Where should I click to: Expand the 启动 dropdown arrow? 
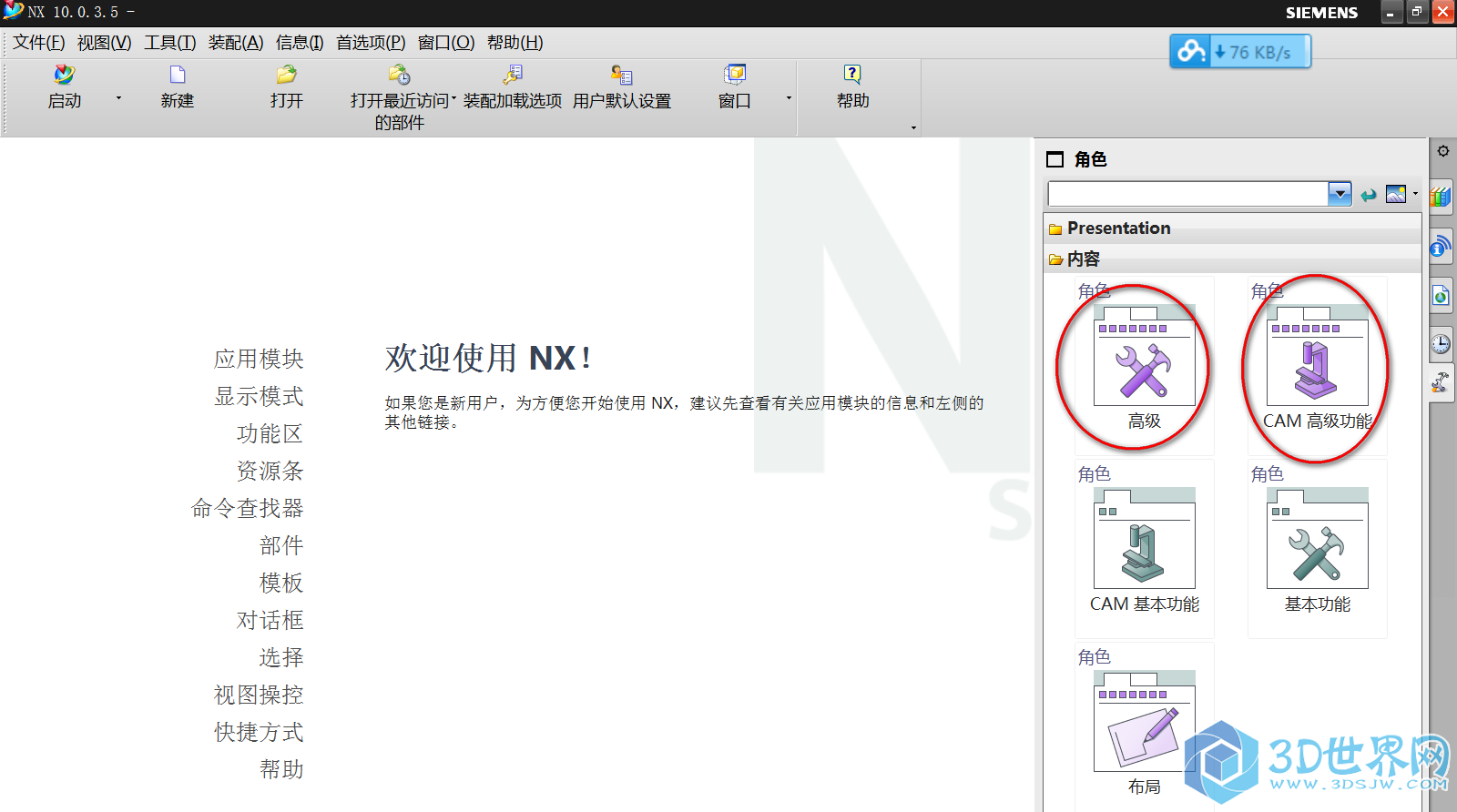pos(118,97)
